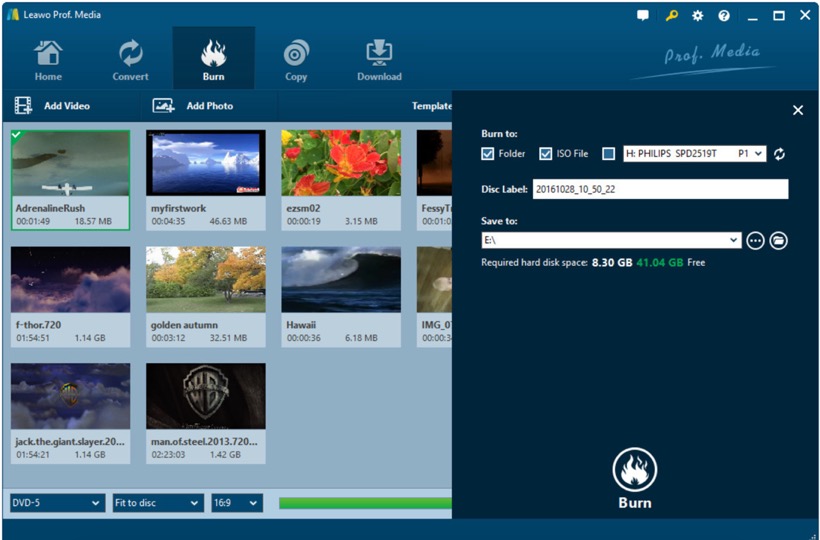Switch to the Convert tab
820x540 pixels.
130,60
